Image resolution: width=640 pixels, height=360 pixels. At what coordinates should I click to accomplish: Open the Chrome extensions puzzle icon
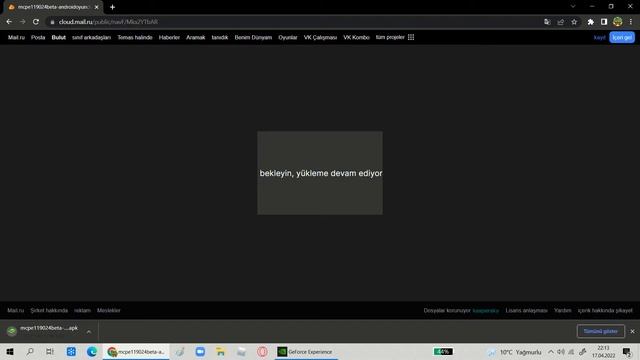[x=591, y=22]
